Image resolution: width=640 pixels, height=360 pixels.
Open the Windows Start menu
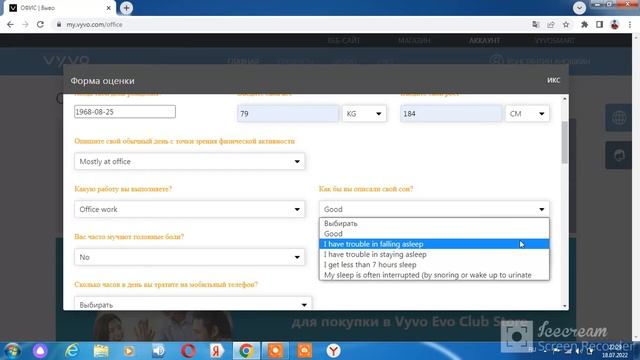pyautogui.click(x=12, y=351)
